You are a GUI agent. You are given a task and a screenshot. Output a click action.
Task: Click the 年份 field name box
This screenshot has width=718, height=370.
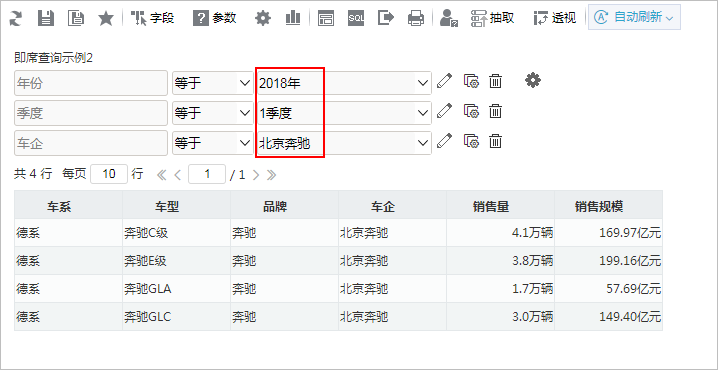(x=91, y=83)
